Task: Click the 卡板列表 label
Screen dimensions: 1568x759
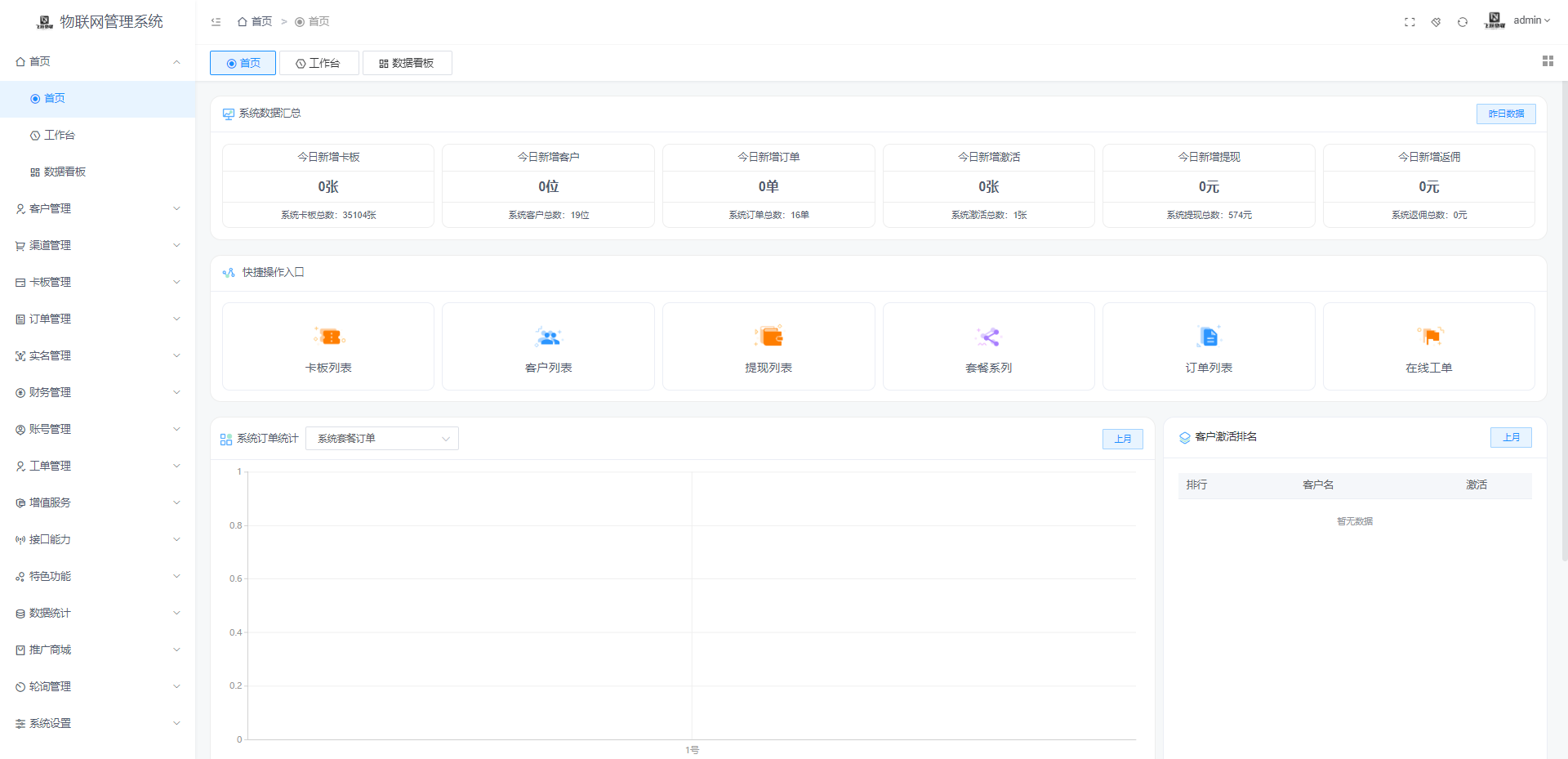Action: pos(328,368)
